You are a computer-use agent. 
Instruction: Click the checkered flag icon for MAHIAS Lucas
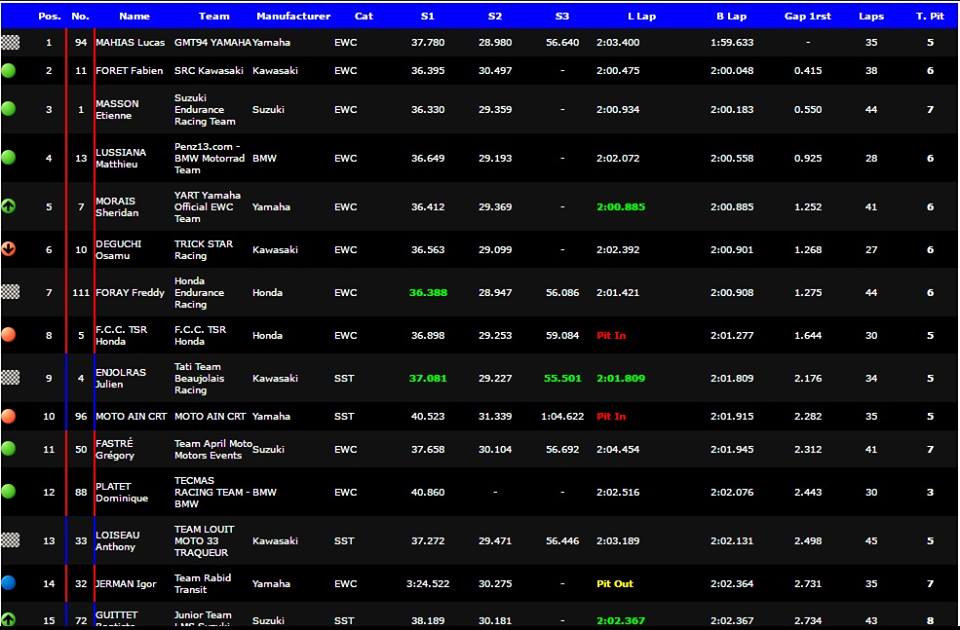(x=10, y=43)
